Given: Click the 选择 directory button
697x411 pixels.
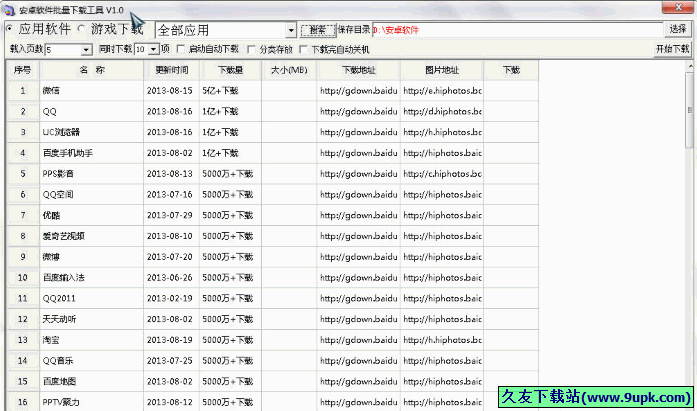Looking at the screenshot, I should (678, 29).
